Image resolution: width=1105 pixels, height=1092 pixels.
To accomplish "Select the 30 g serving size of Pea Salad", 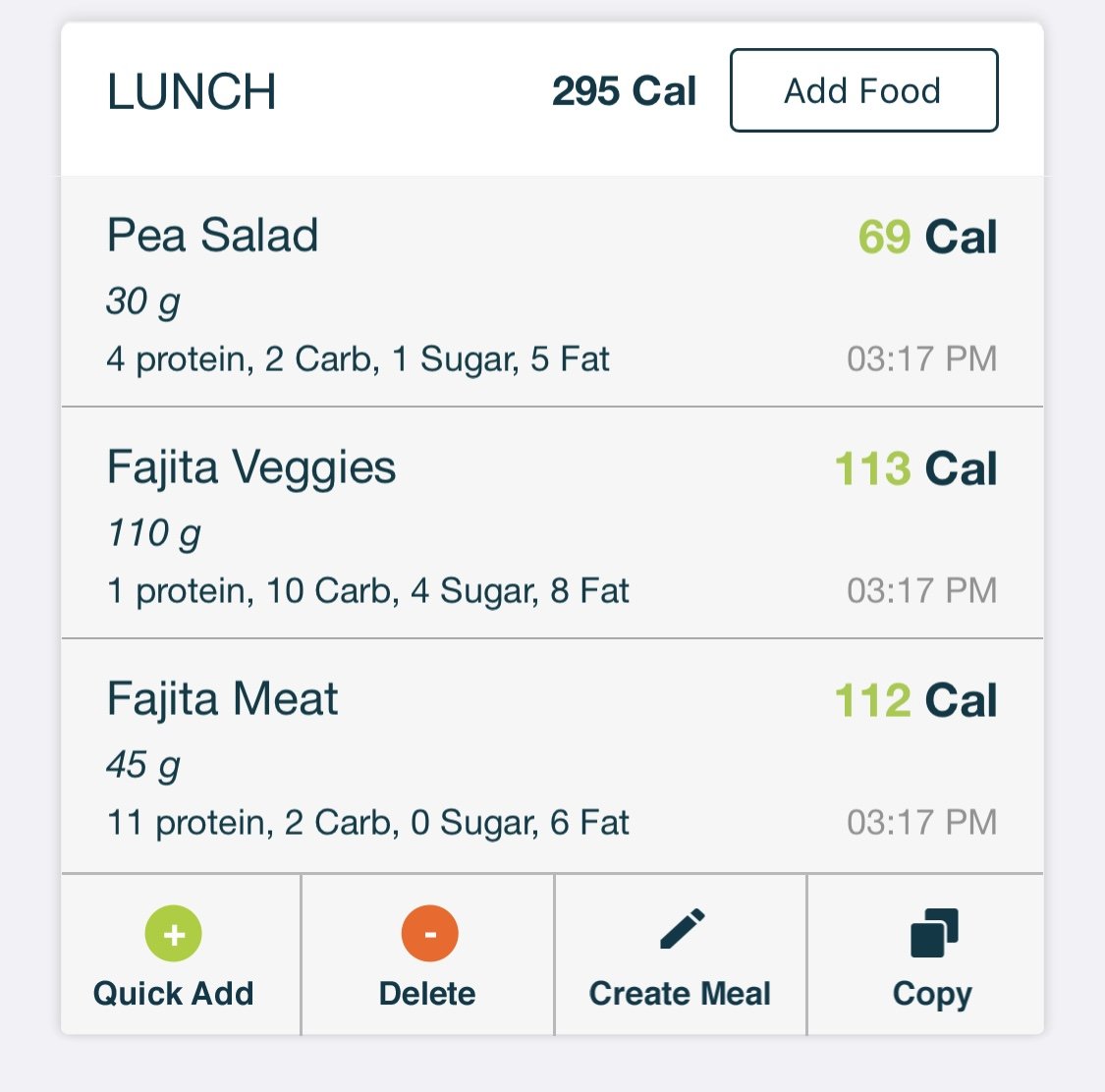I will pos(143,301).
